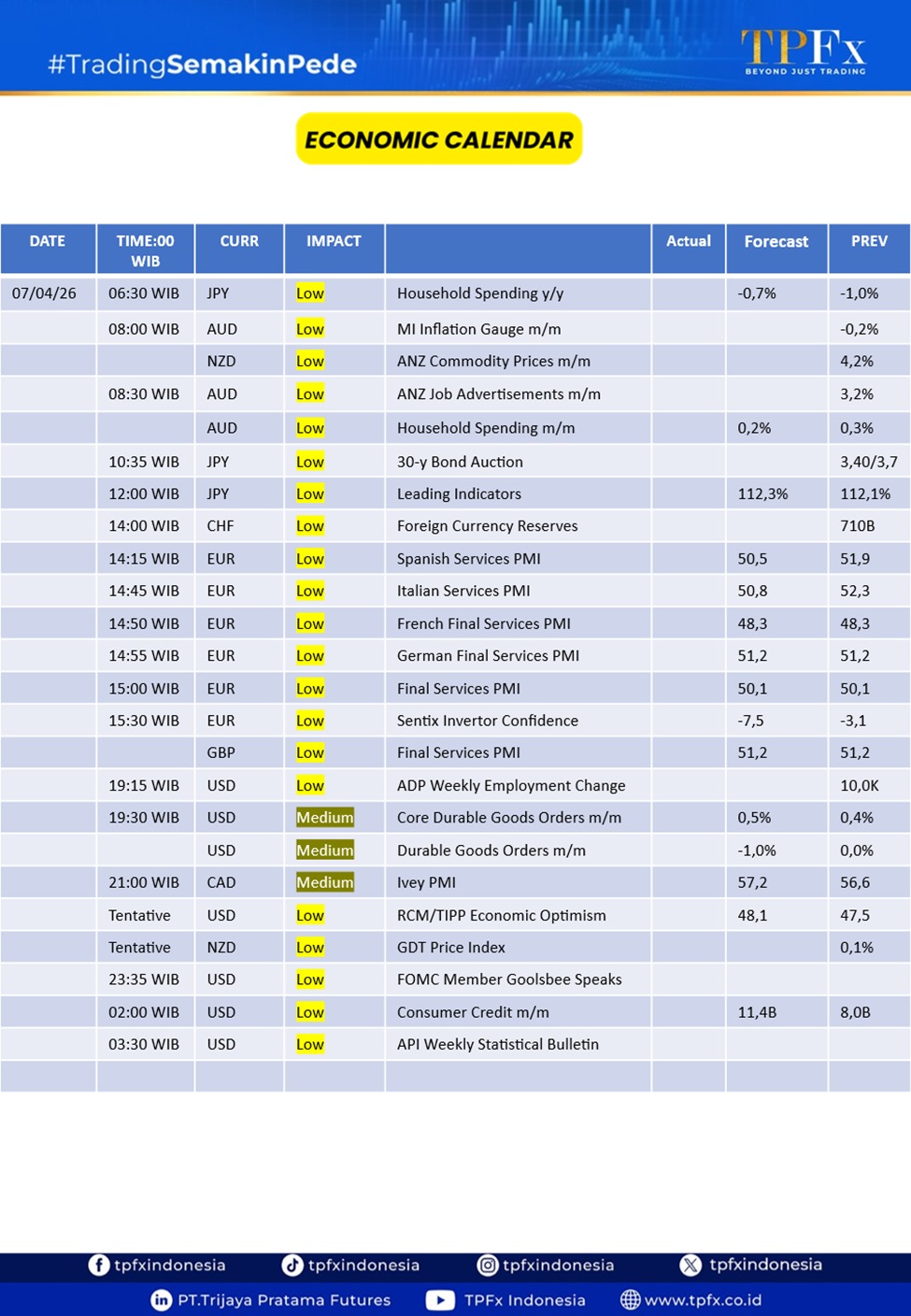Click the X (Twitter) icon in the footer
The image size is (911, 1316).
(690, 1265)
